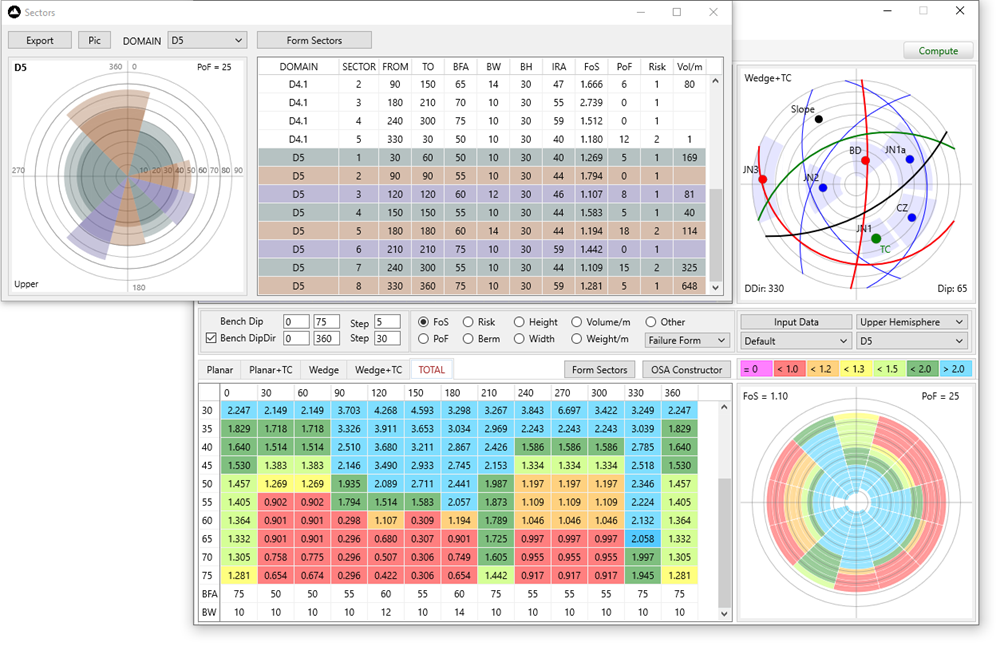Click the JN3 red pole on the stereonet
The height and width of the screenshot is (654, 1004).
(x=763, y=179)
